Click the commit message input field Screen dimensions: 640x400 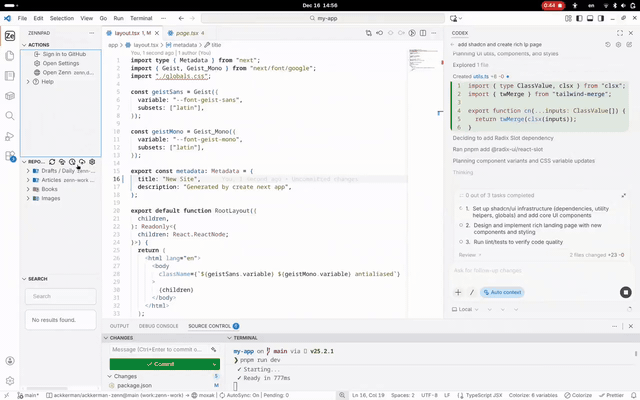tap(160, 349)
